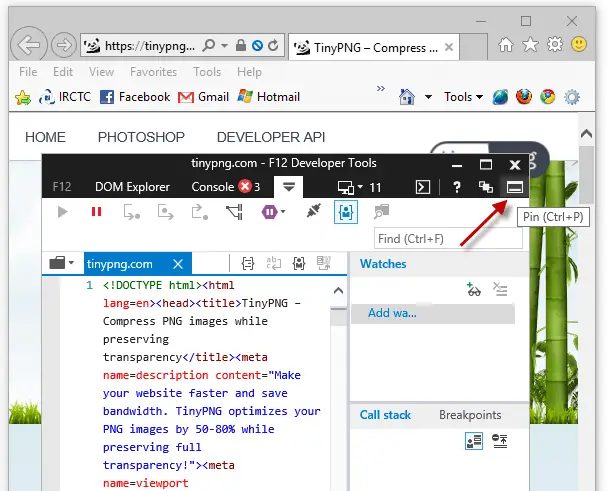
Task: Close the TinyPNG browser tab
Action: (x=449, y=47)
